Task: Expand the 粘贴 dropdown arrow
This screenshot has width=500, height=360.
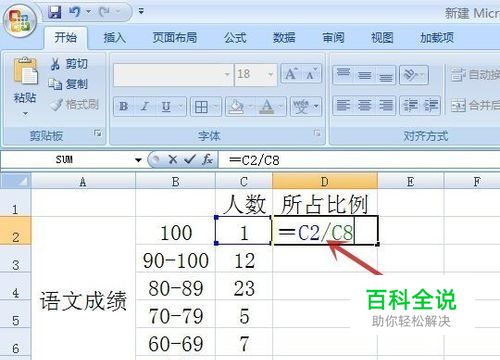Action: (x=25, y=114)
